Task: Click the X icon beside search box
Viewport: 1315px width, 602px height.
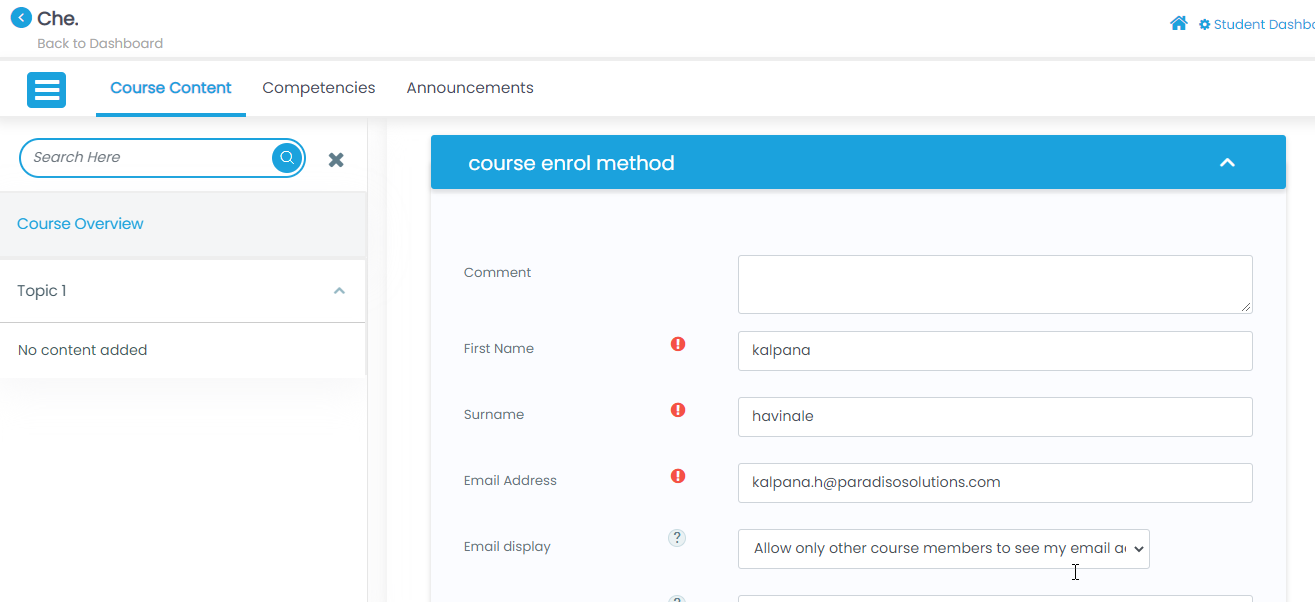Action: tap(336, 160)
